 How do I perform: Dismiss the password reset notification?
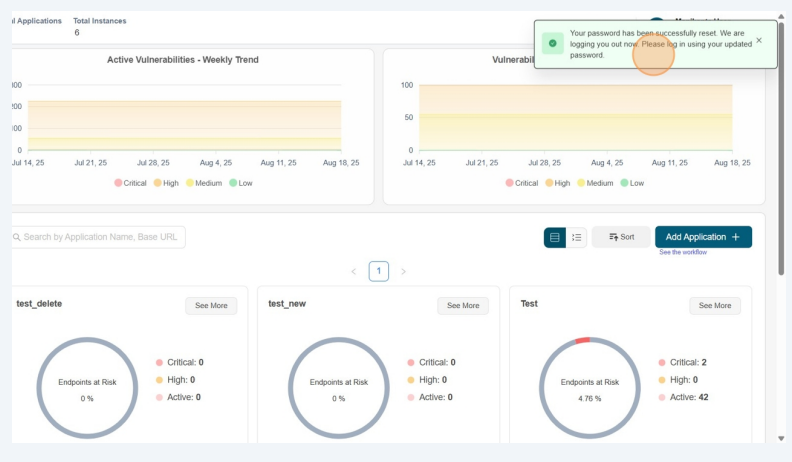point(759,41)
